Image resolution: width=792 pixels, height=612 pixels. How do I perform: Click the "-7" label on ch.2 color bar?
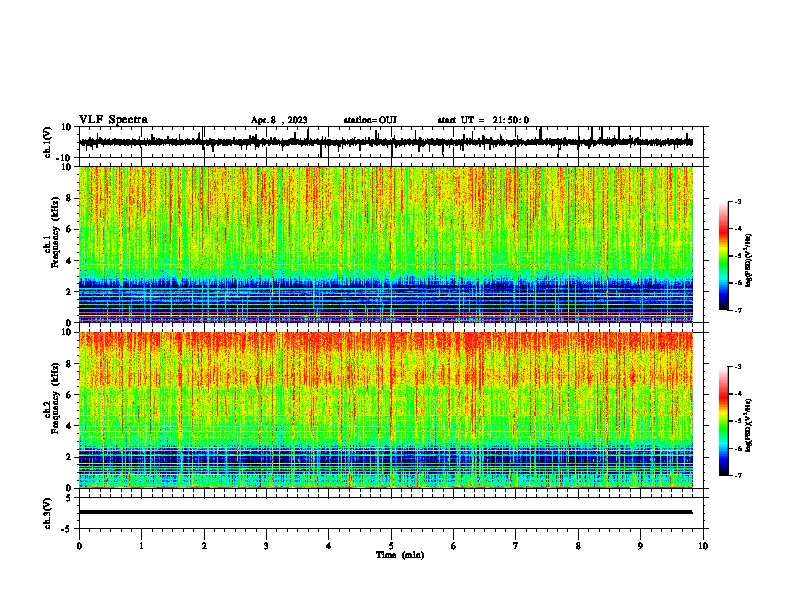[738, 476]
